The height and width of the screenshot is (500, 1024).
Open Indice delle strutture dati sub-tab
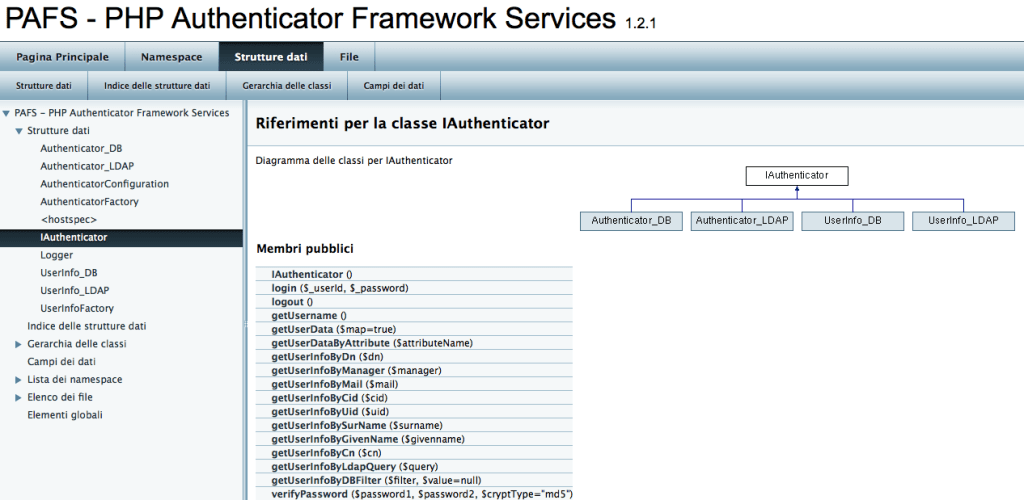[x=157, y=86]
